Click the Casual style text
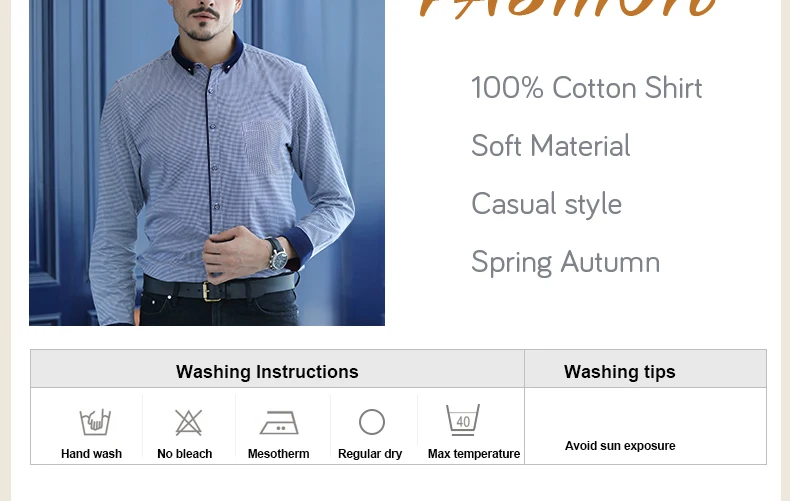Screen dimensions: 790x501 [546, 204]
